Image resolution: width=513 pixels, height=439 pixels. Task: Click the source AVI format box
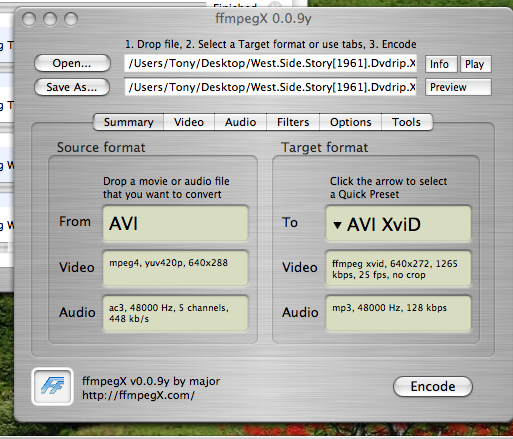pyautogui.click(x=175, y=223)
